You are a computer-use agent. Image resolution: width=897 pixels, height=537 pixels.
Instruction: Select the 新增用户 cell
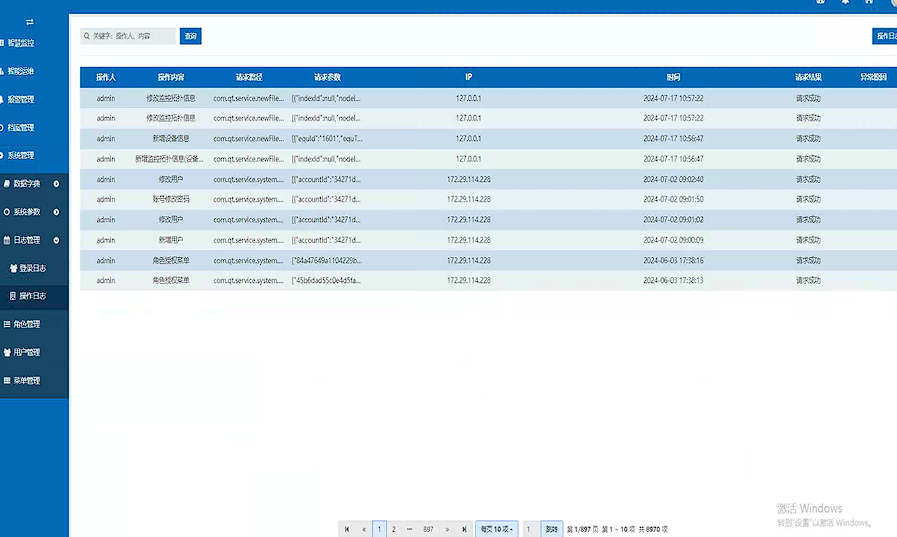pos(170,240)
